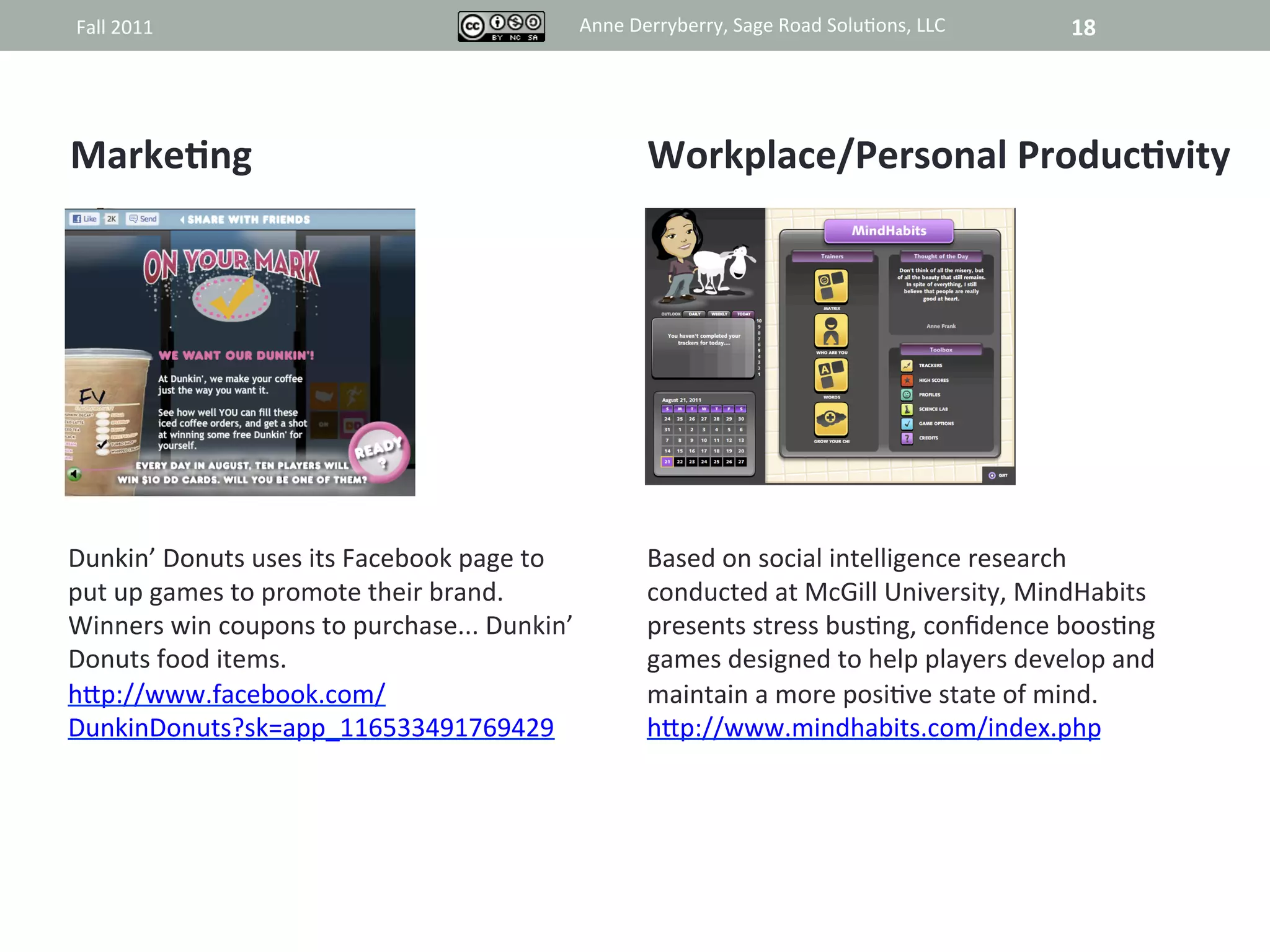Open the Science Lab flask icon
This screenshot has width=1270, height=952.
click(x=907, y=409)
